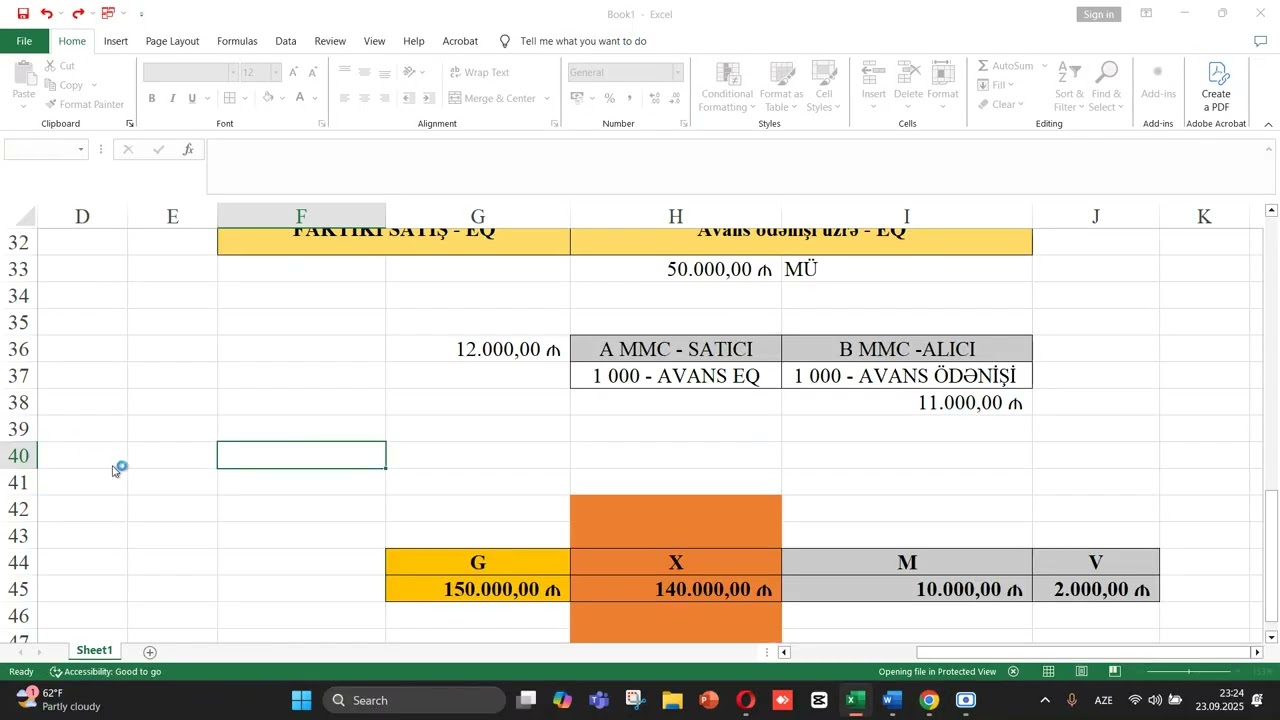Switch to the Formulas tab
The width and height of the screenshot is (1280, 720).
[x=237, y=41]
